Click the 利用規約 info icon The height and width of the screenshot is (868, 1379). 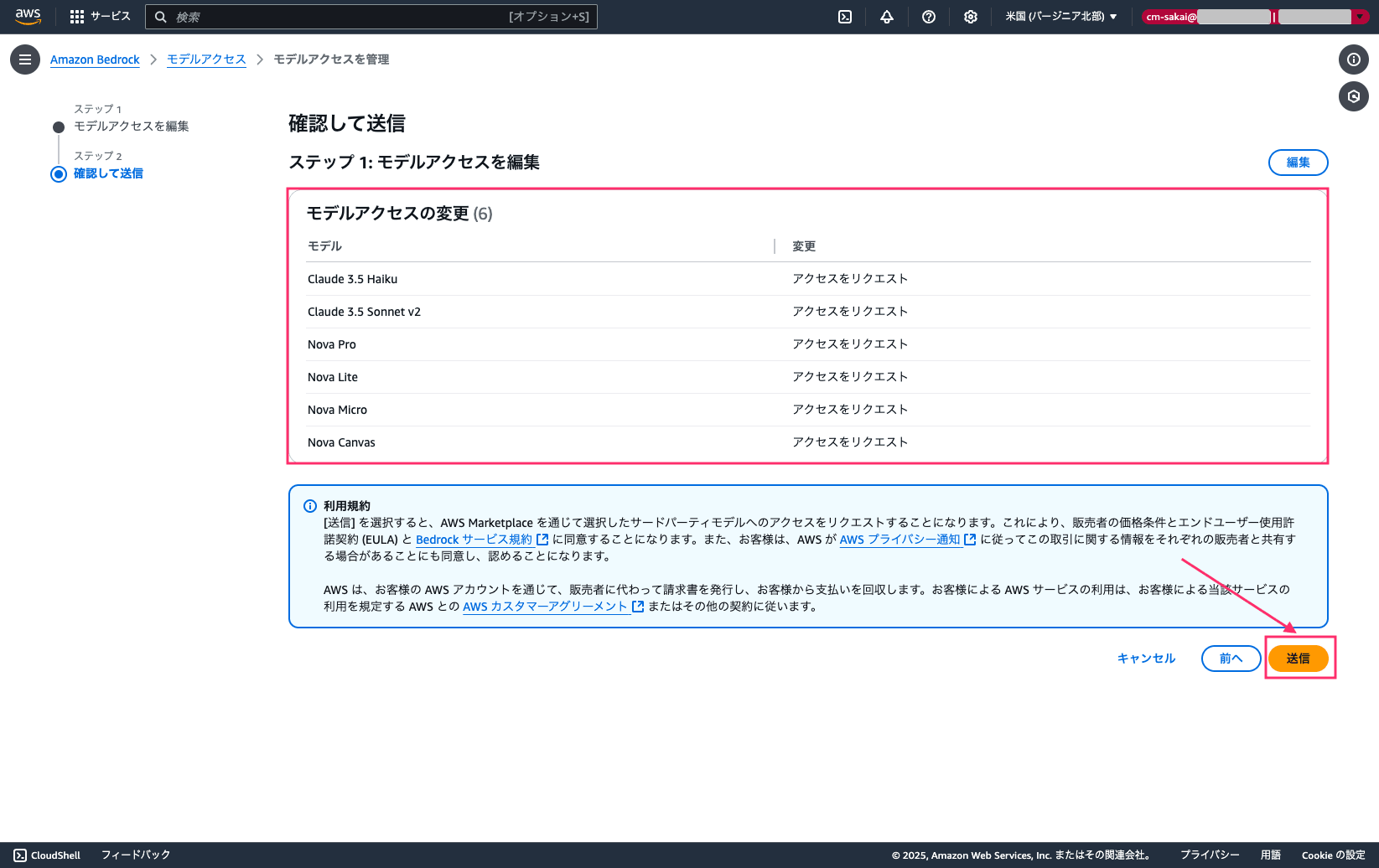click(310, 506)
